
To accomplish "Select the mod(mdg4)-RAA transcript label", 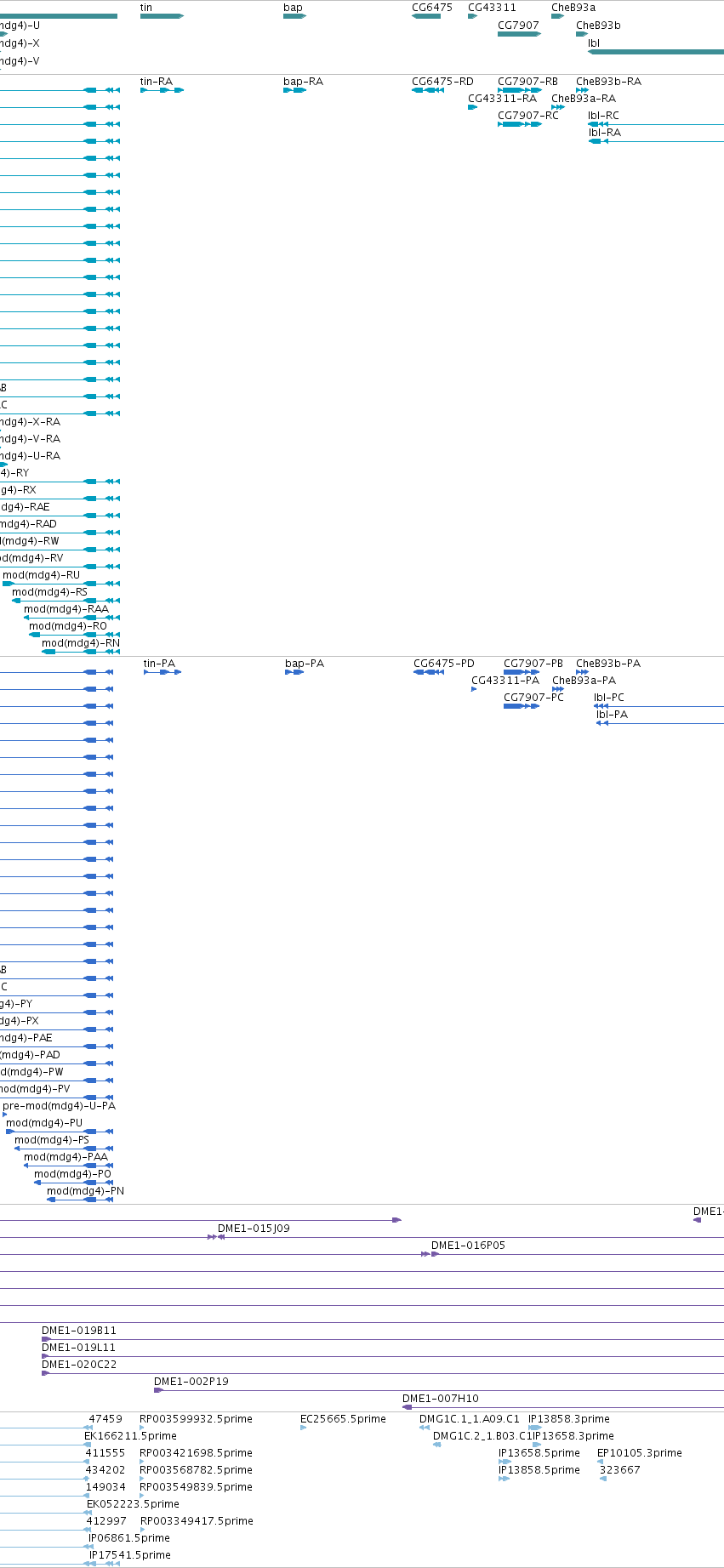I will click(x=66, y=609).
